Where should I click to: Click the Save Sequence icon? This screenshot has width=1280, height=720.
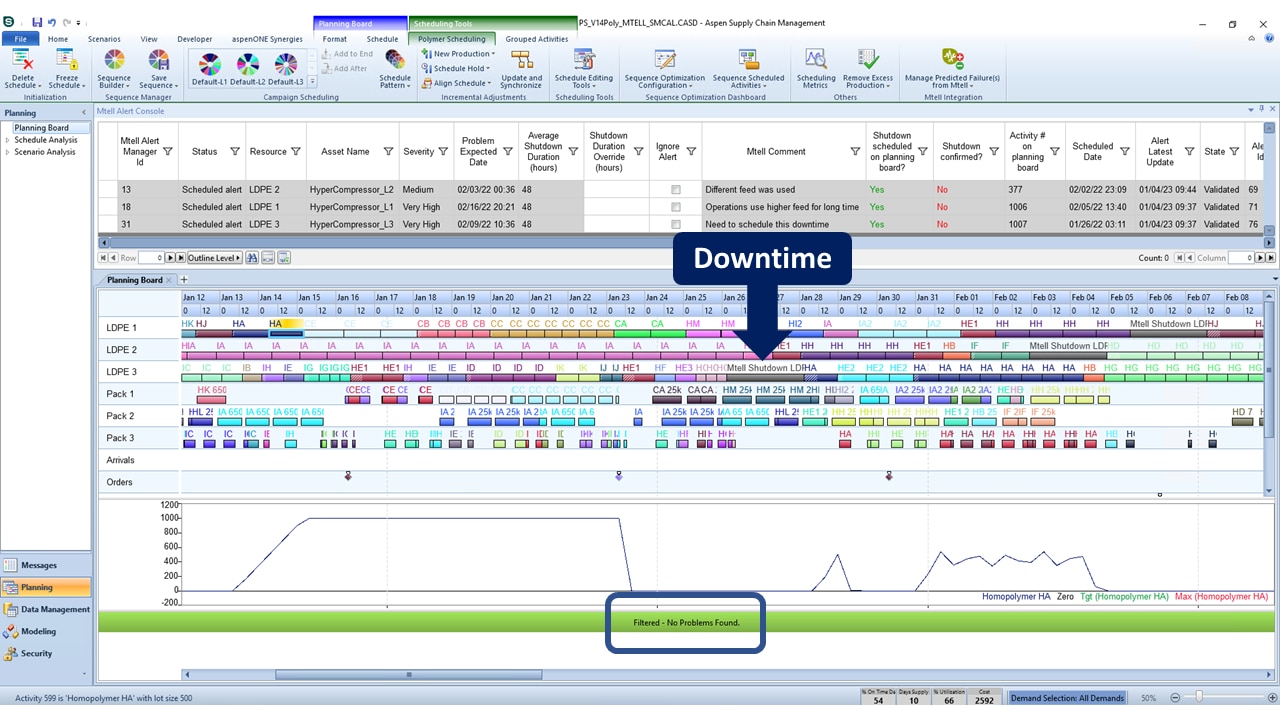point(158,68)
